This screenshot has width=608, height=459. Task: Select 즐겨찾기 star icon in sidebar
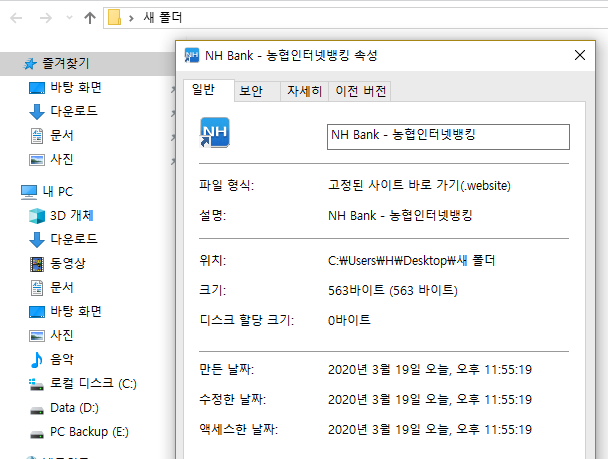[x=30, y=64]
